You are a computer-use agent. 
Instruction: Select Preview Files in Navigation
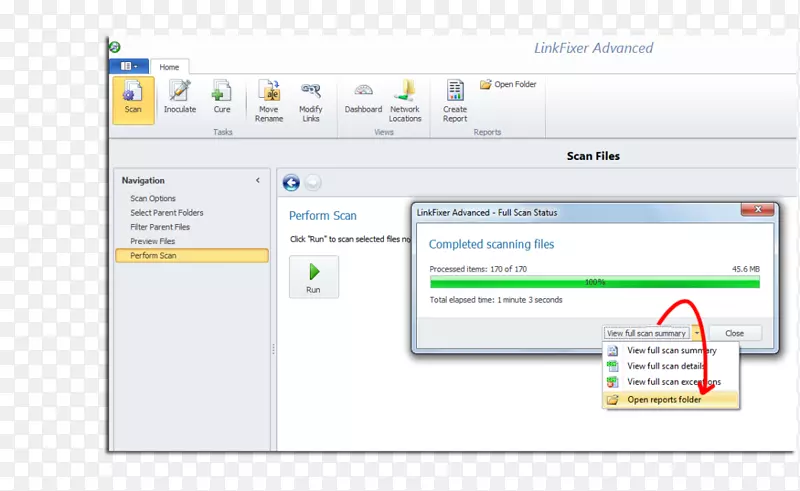[152, 241]
